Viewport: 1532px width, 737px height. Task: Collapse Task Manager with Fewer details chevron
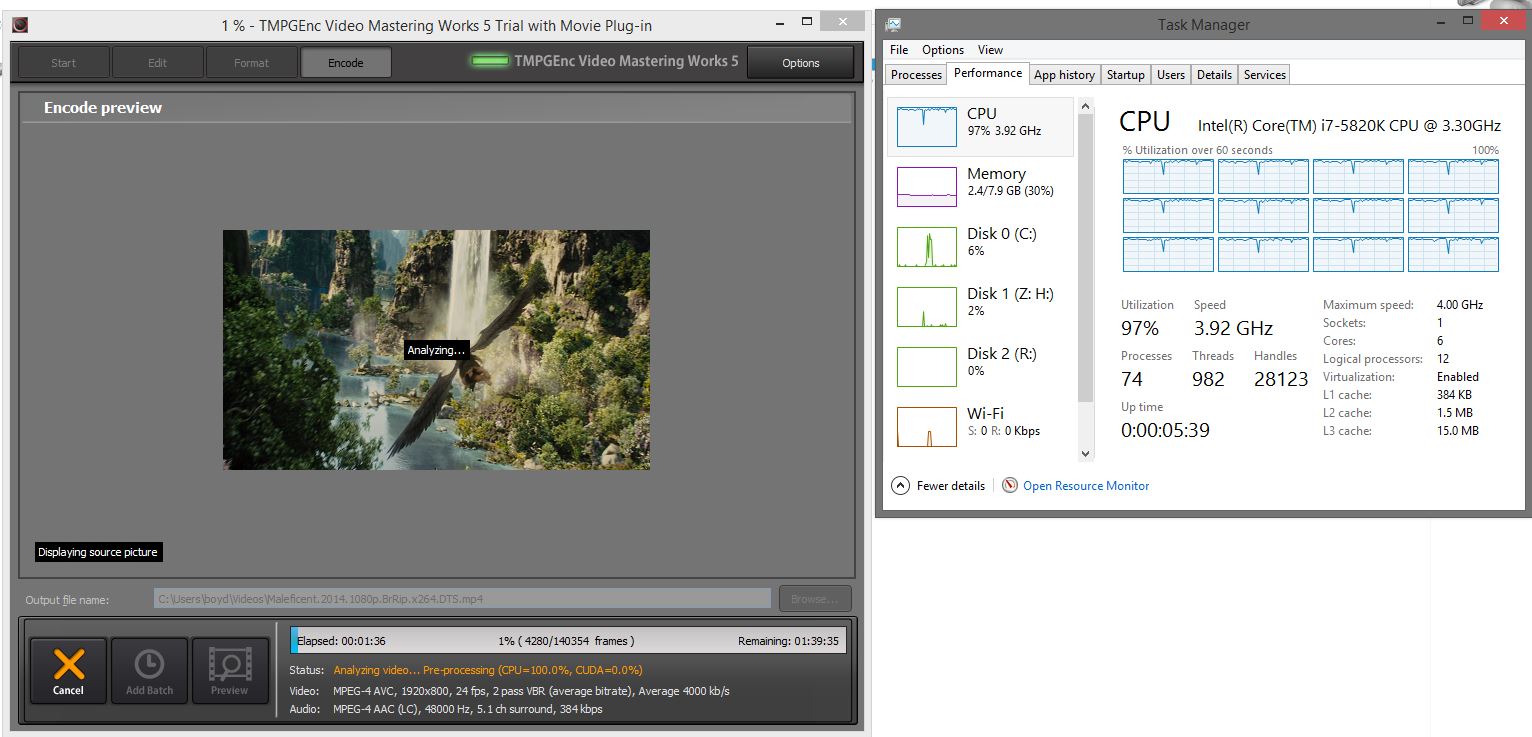[x=900, y=485]
